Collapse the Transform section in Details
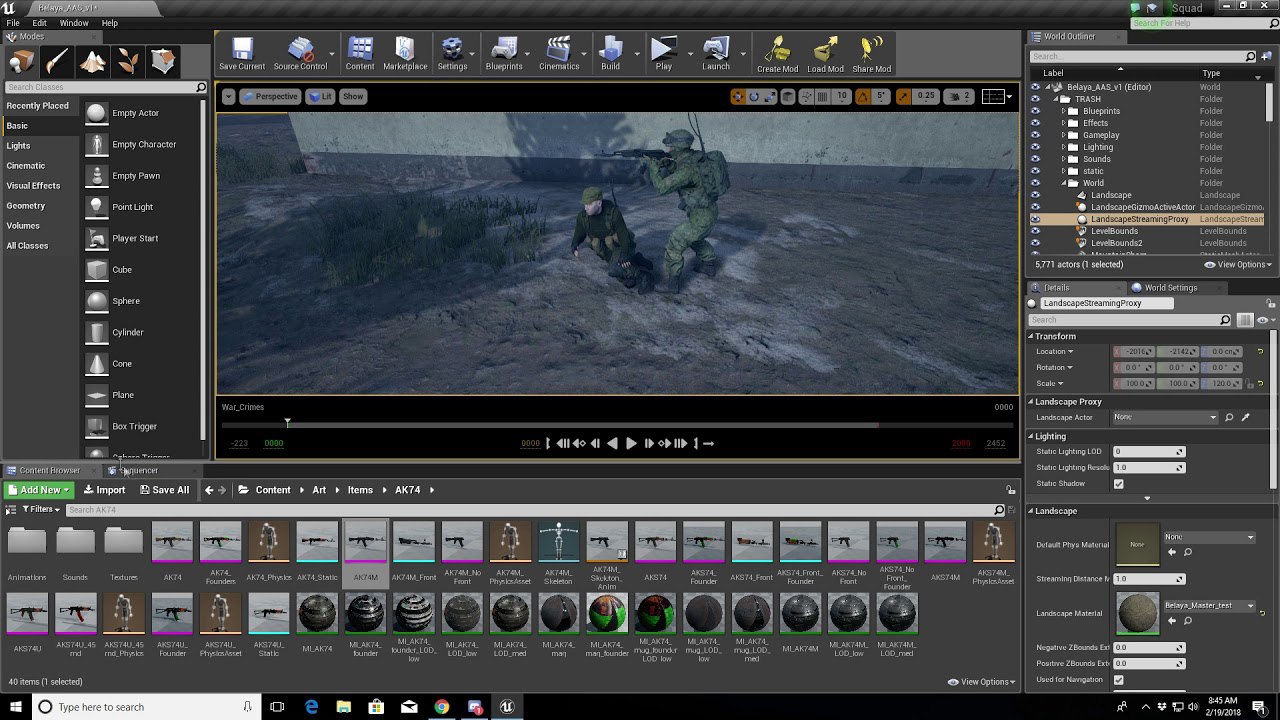 point(1031,336)
